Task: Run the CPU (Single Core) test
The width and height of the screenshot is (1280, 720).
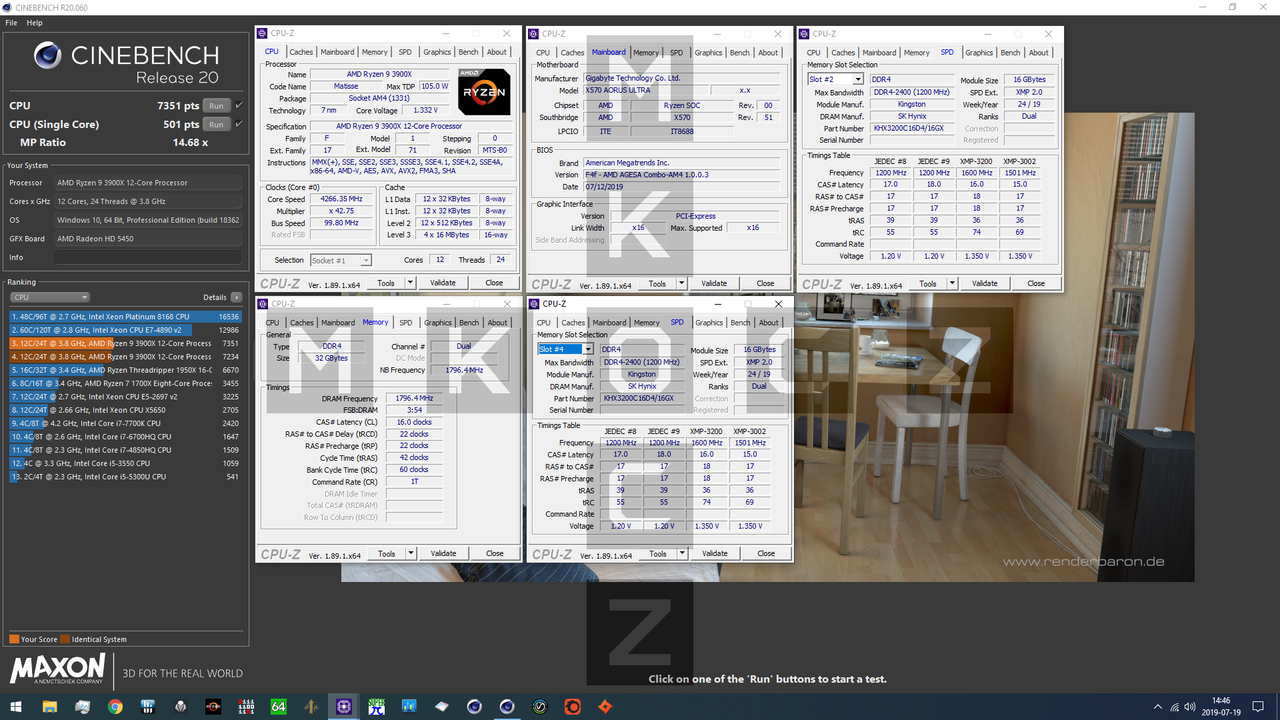Action: click(216, 124)
